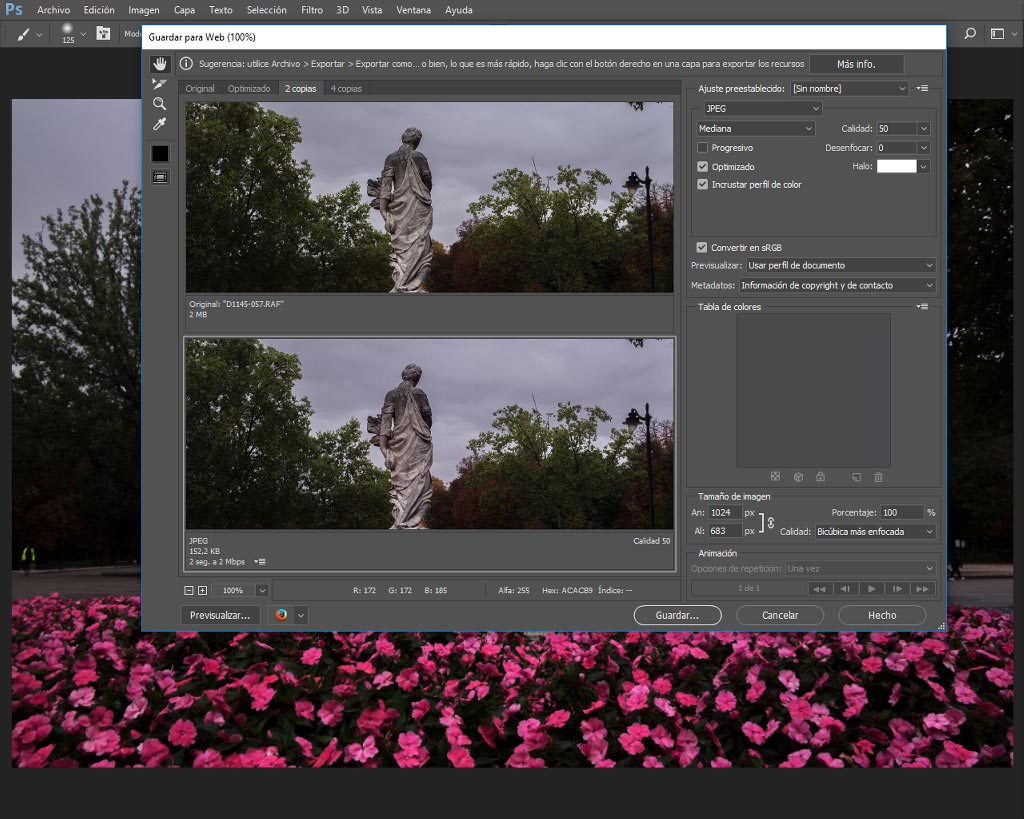Open the preview connection speed menu icon
Viewport: 1024px width, 819px height.
pyautogui.click(x=260, y=562)
